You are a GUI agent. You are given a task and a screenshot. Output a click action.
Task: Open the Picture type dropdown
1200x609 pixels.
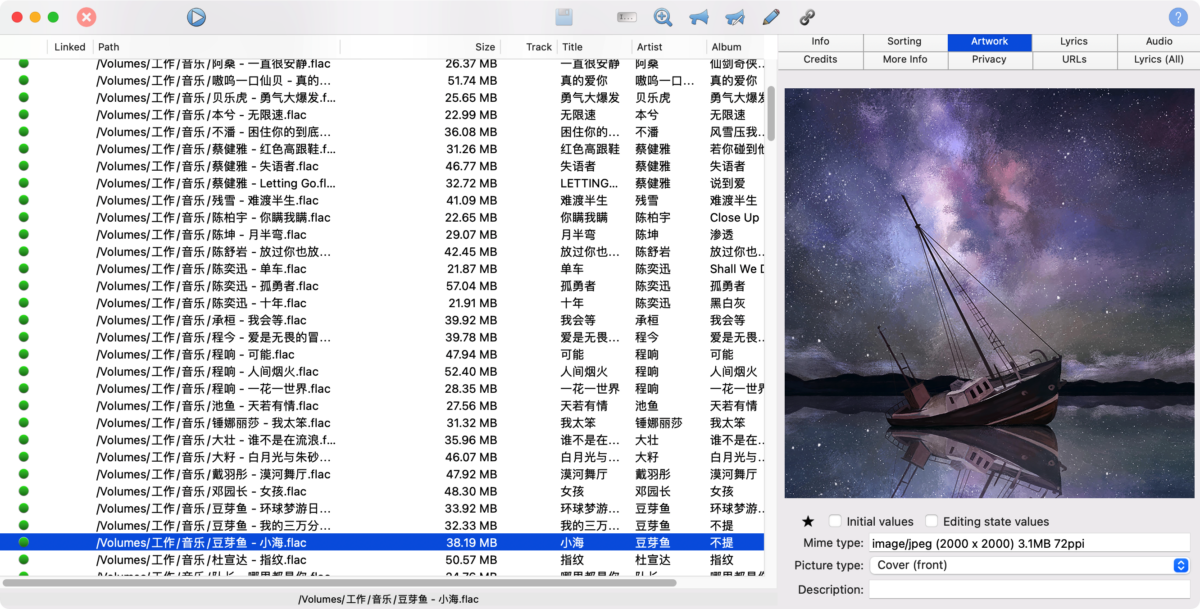tap(1029, 565)
